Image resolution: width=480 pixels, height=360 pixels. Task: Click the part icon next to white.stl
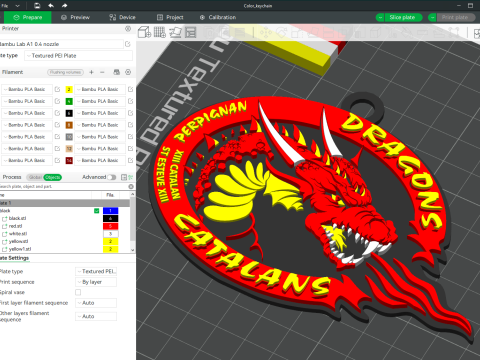pyautogui.click(x=5, y=234)
